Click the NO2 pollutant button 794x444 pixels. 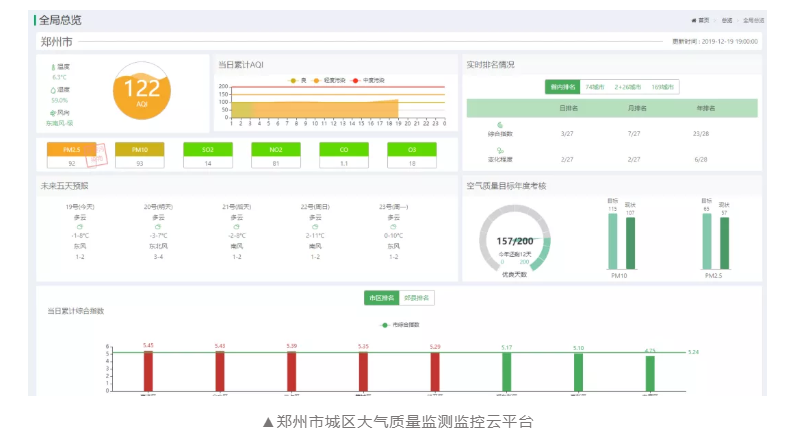point(275,150)
